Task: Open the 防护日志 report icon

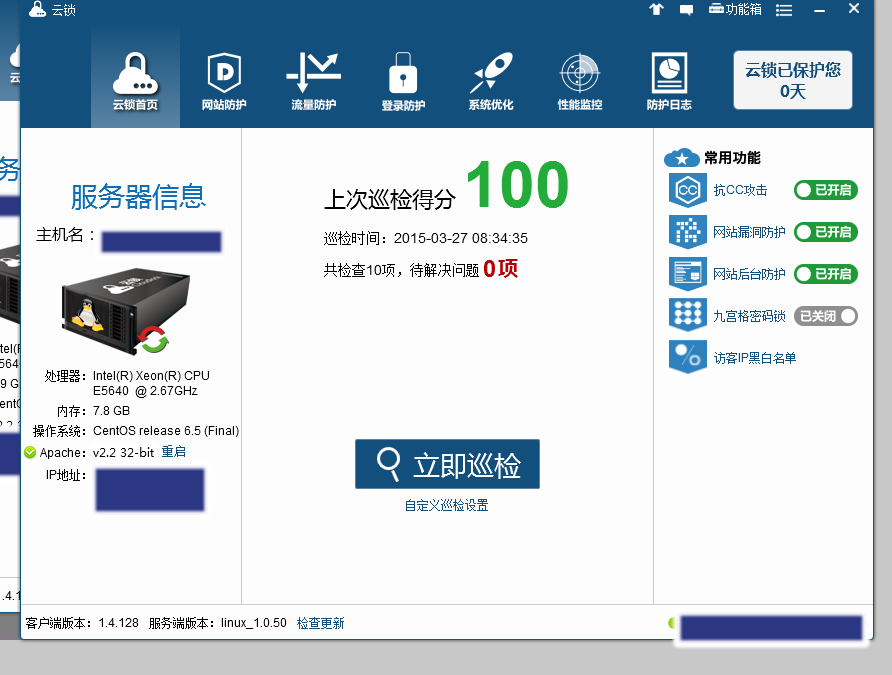Action: [669, 80]
